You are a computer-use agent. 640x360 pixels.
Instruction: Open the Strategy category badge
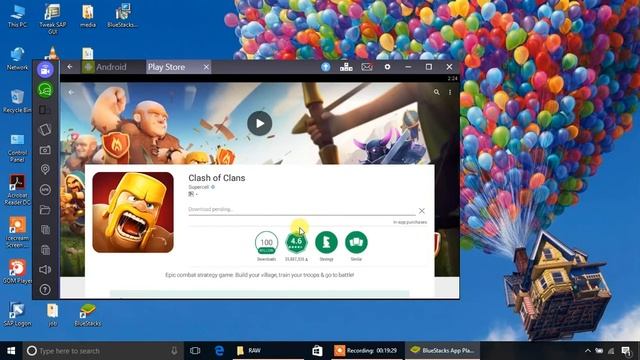tap(327, 242)
